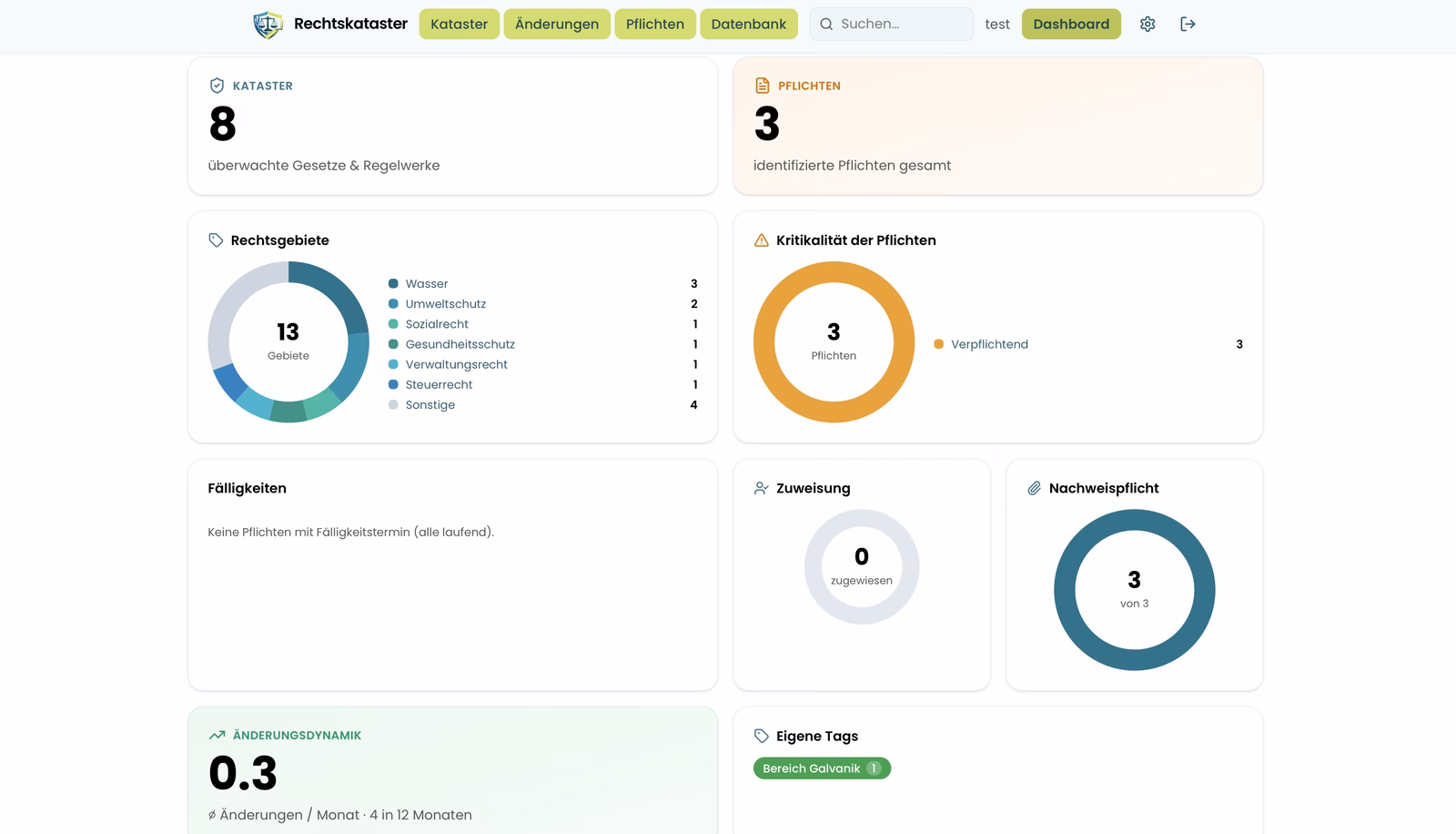Screen dimensions: 1456x834
Task: Switch to the Datenbank tab
Action: tap(749, 25)
